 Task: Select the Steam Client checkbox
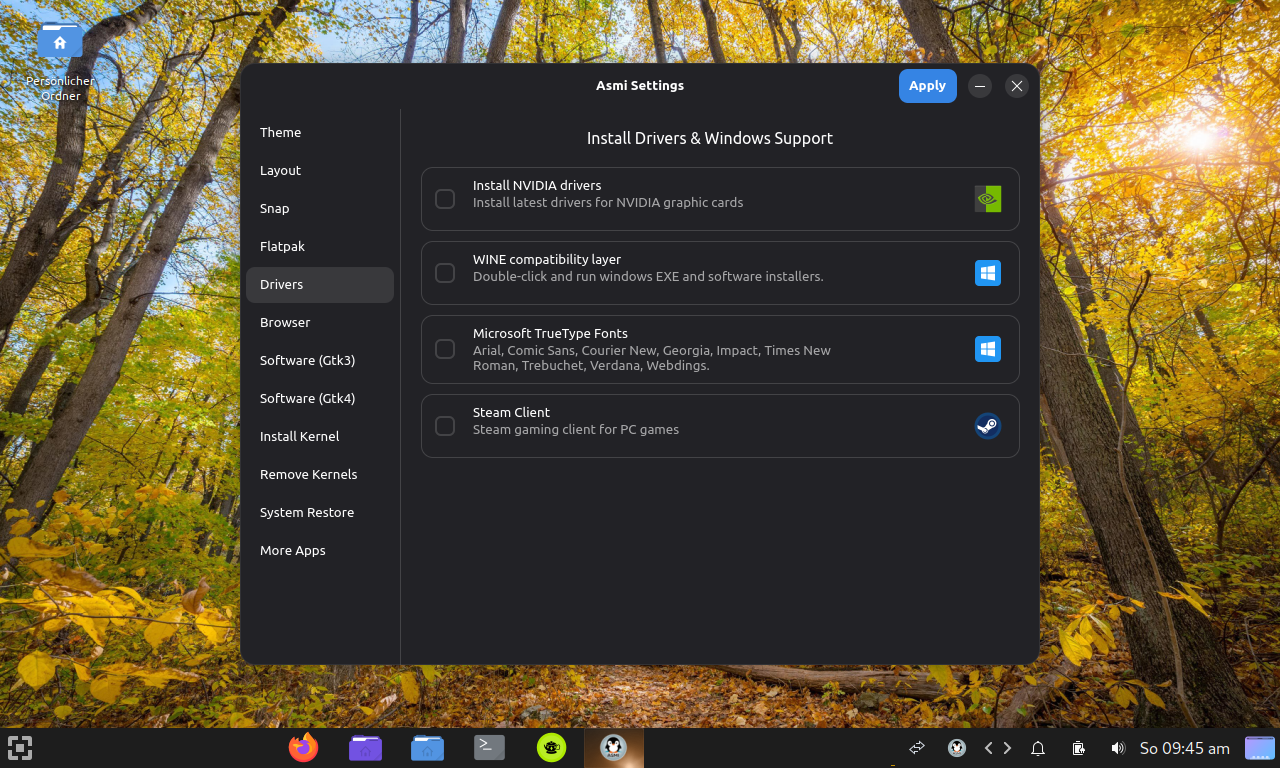tap(445, 426)
